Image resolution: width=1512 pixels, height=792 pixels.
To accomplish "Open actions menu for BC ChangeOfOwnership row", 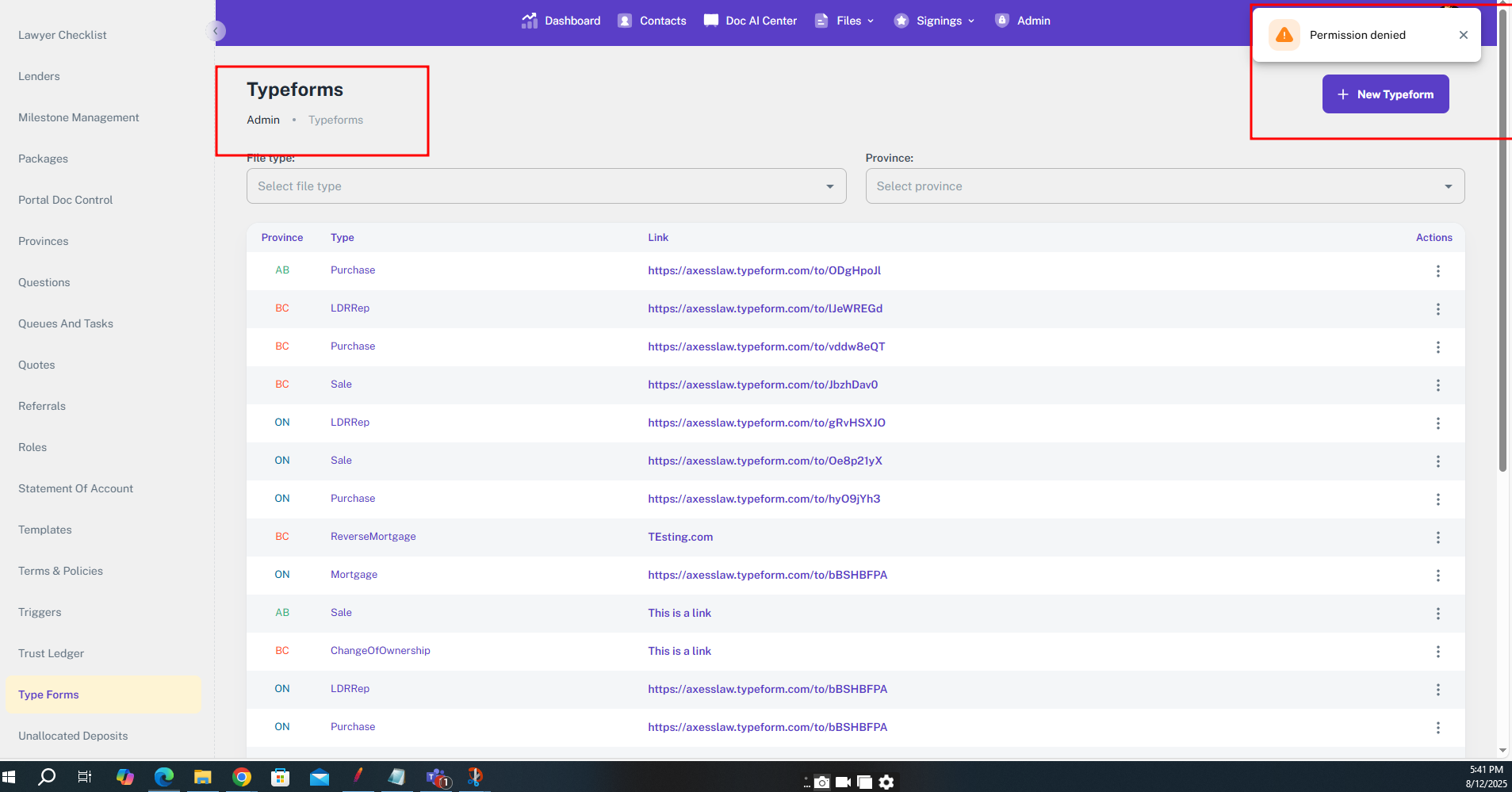I will pyautogui.click(x=1437, y=652).
